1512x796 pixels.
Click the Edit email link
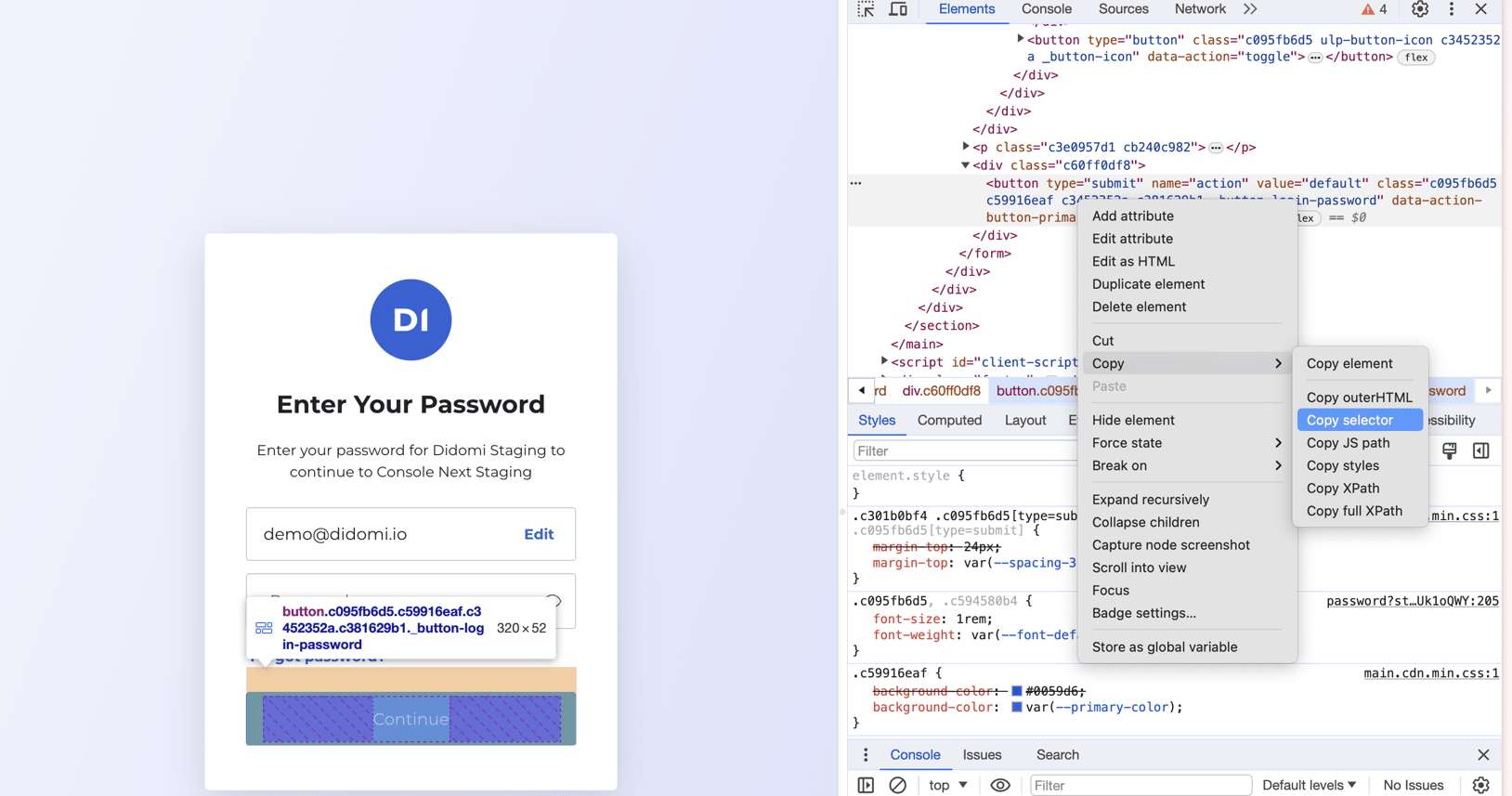point(539,534)
